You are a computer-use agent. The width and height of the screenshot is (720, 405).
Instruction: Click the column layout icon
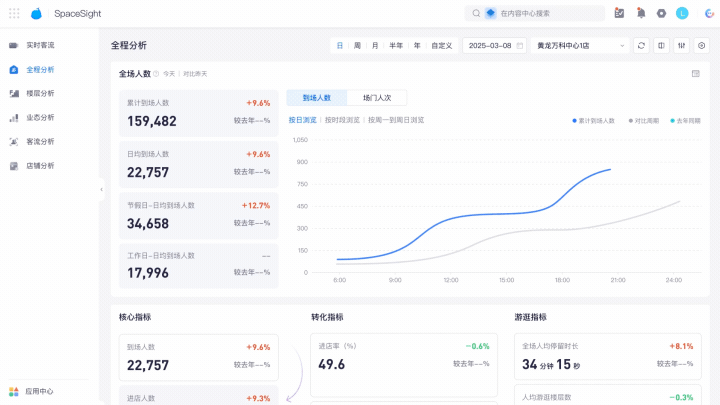click(661, 45)
